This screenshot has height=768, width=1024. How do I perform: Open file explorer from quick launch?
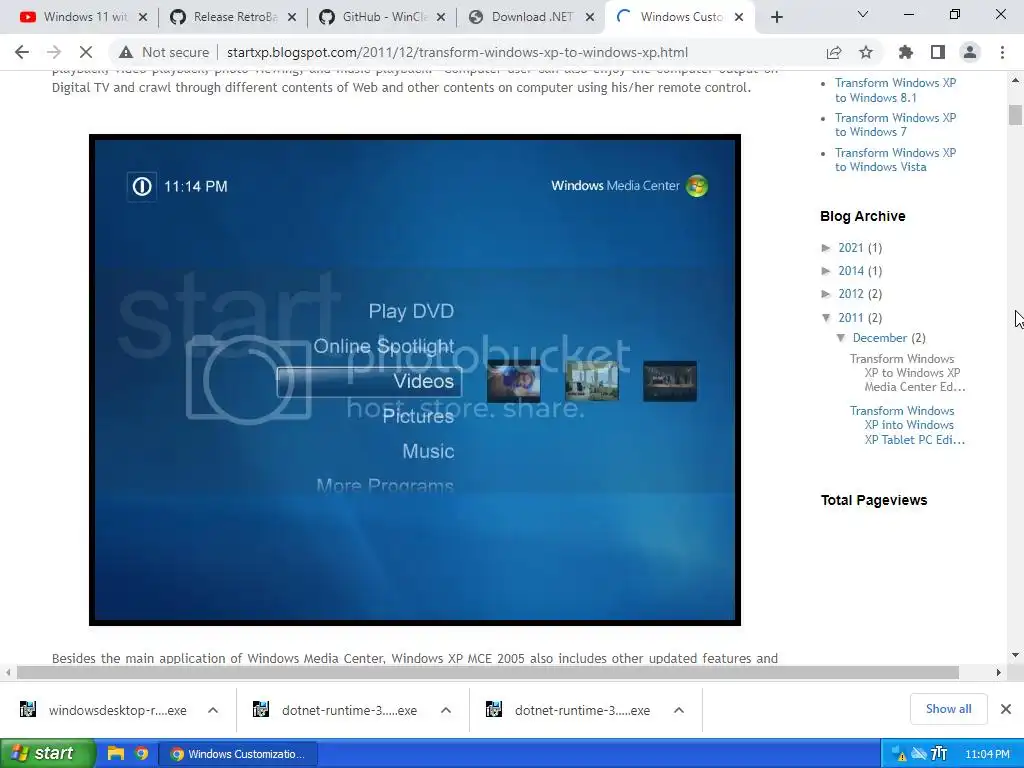(x=116, y=754)
